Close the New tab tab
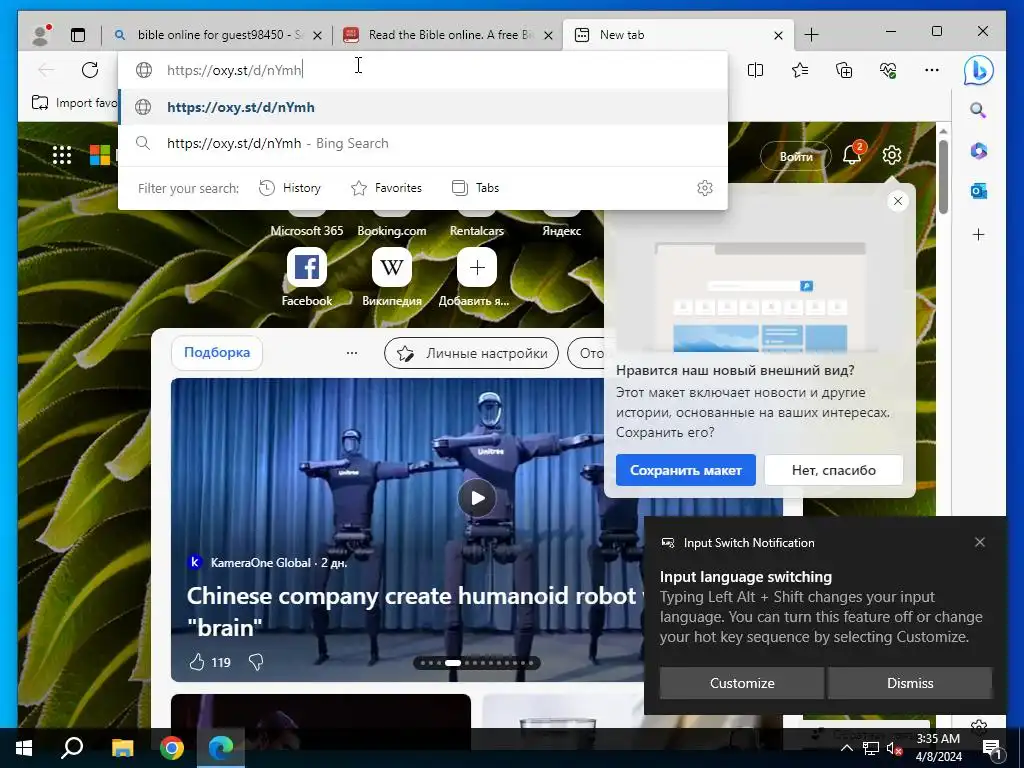Viewport: 1024px width, 768px height. click(x=778, y=35)
